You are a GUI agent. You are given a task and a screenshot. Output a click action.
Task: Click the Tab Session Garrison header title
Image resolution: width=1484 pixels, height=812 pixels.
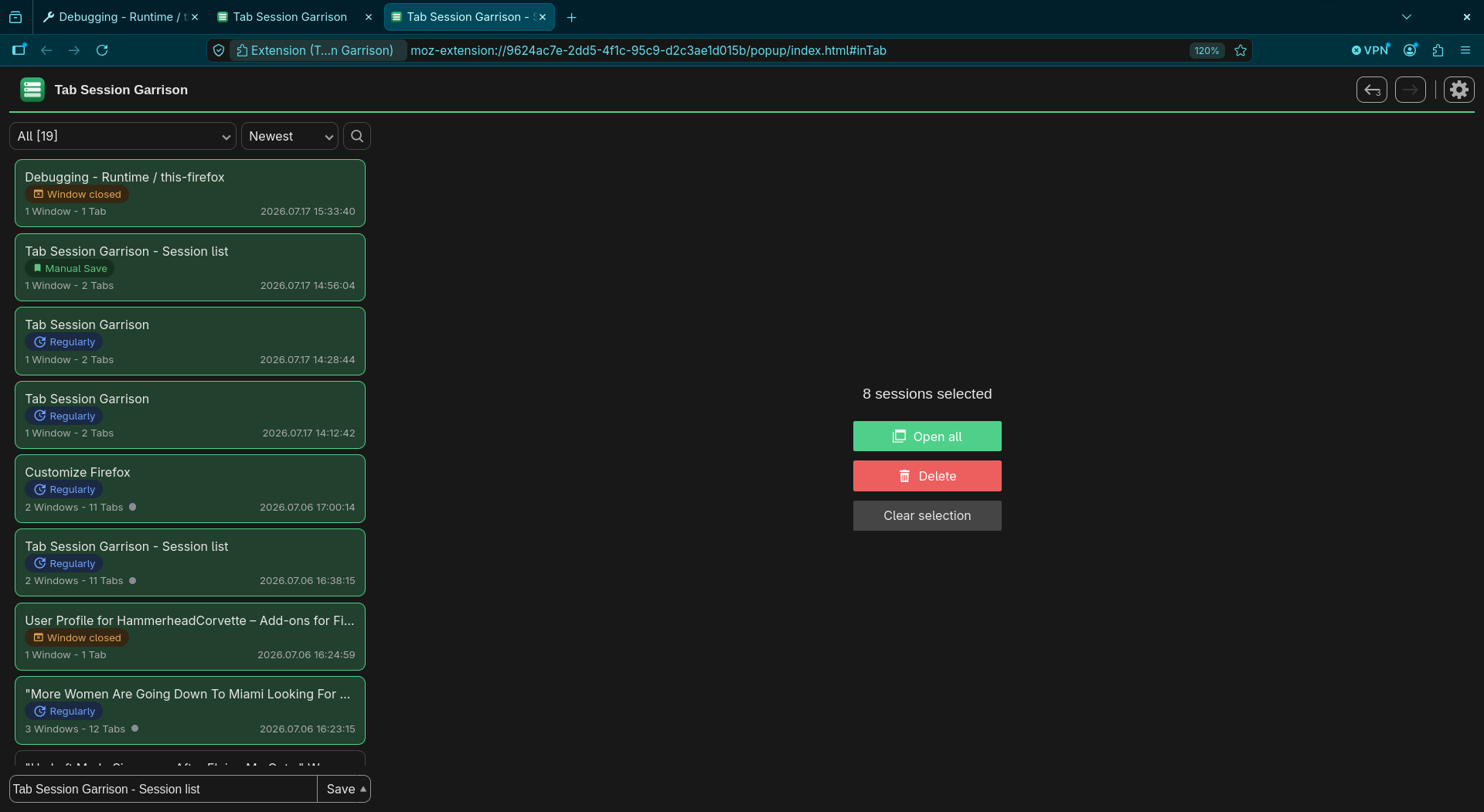coord(121,90)
